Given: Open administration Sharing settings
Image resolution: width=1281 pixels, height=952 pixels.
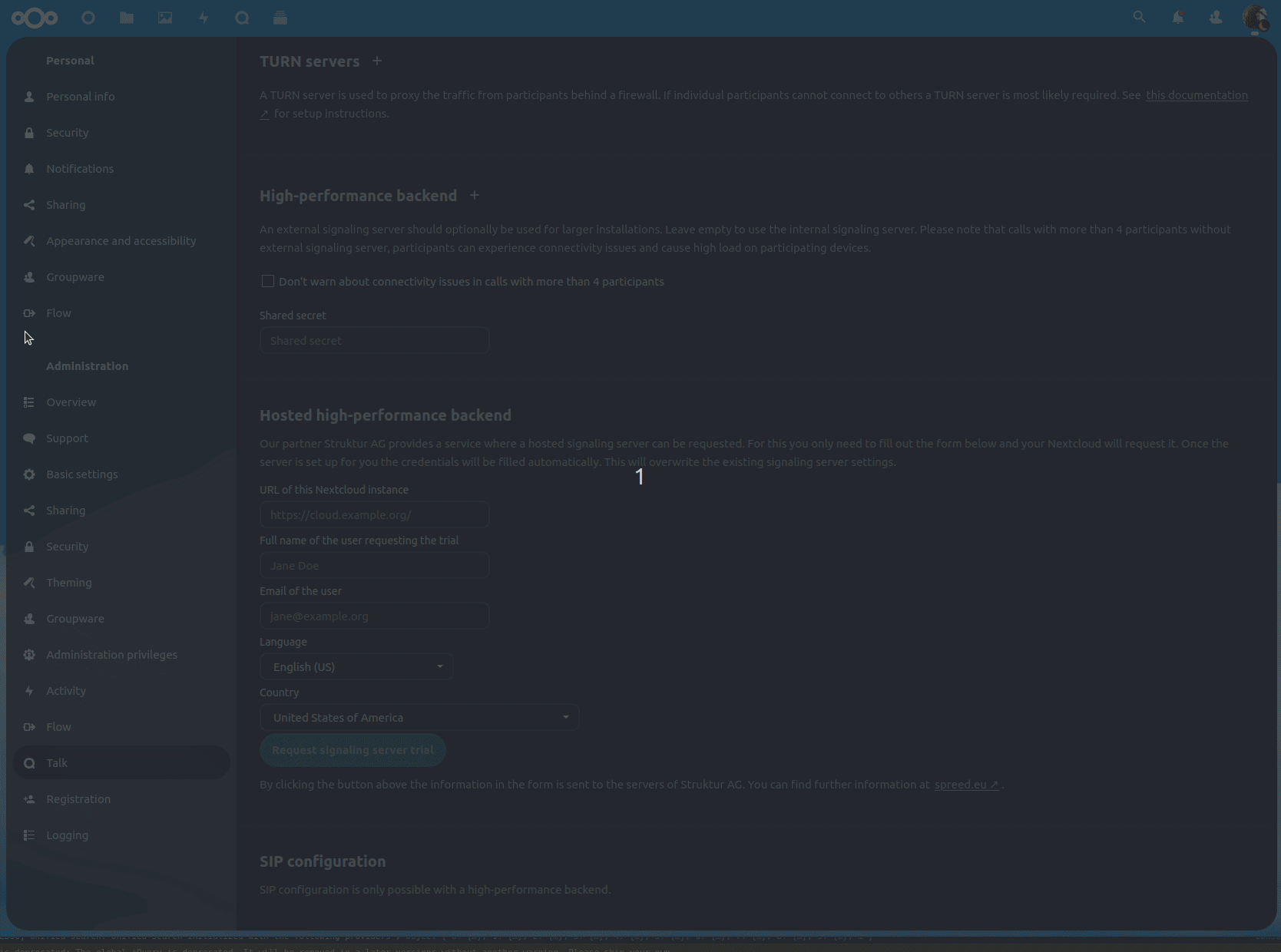Looking at the screenshot, I should [x=121, y=511].
